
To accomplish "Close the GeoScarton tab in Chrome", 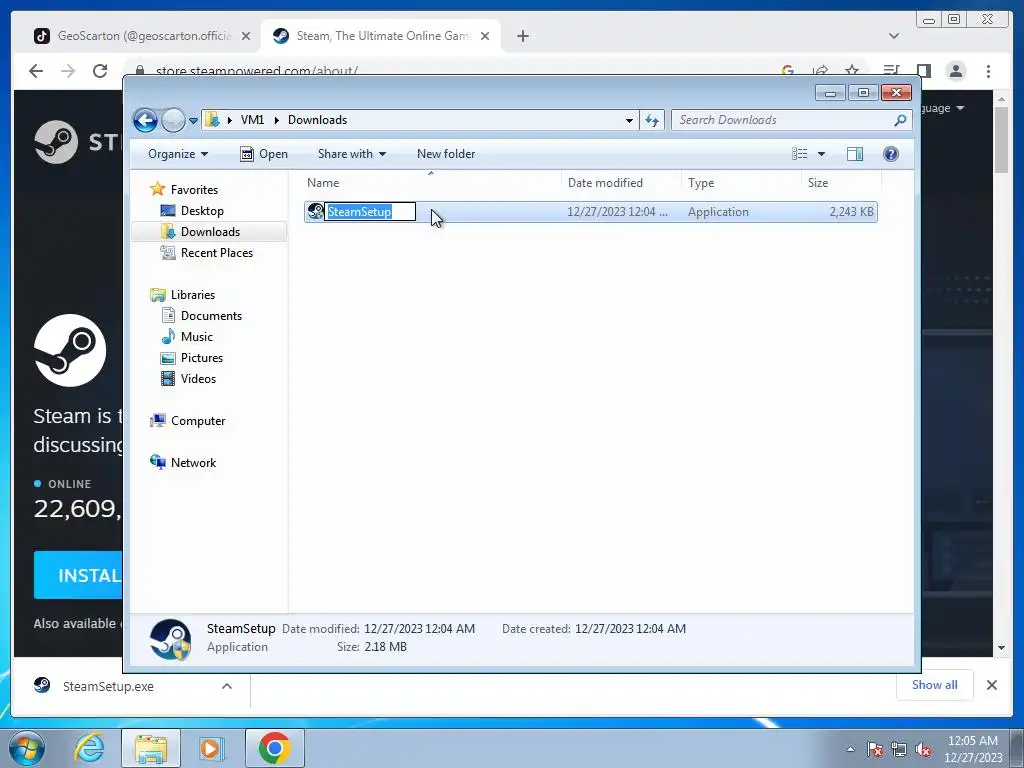I will coord(246,36).
